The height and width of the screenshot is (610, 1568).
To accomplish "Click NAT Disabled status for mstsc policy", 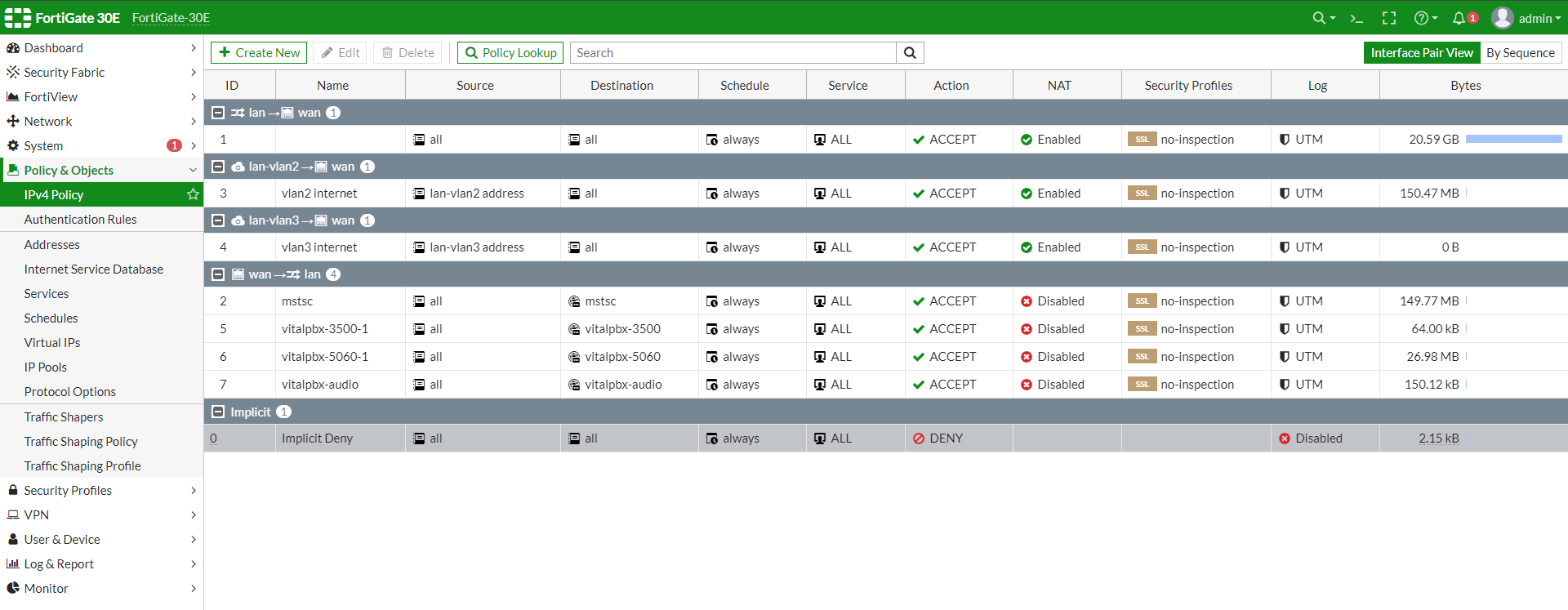I will point(1053,301).
